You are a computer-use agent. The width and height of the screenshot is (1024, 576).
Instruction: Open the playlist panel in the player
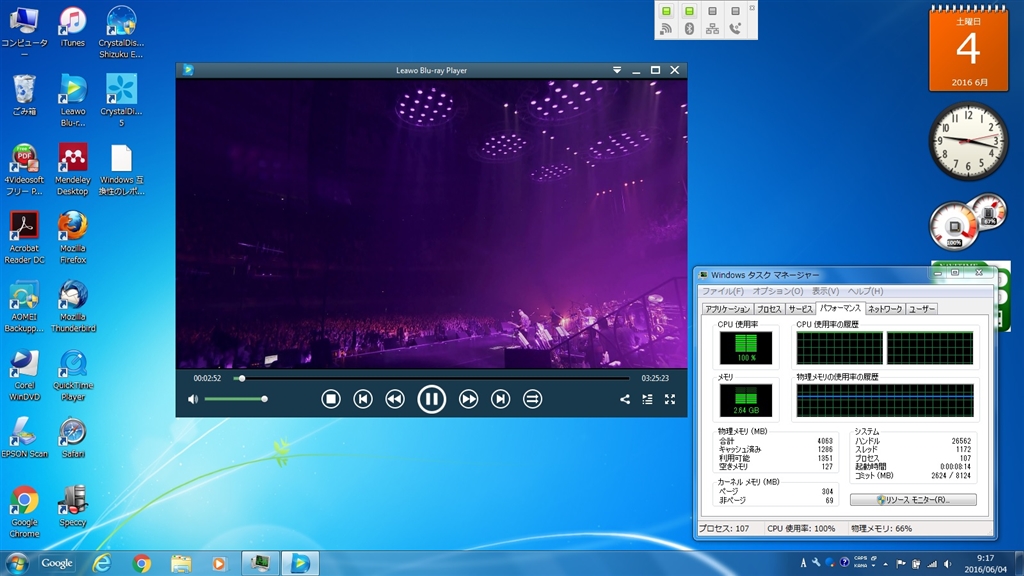click(x=647, y=399)
